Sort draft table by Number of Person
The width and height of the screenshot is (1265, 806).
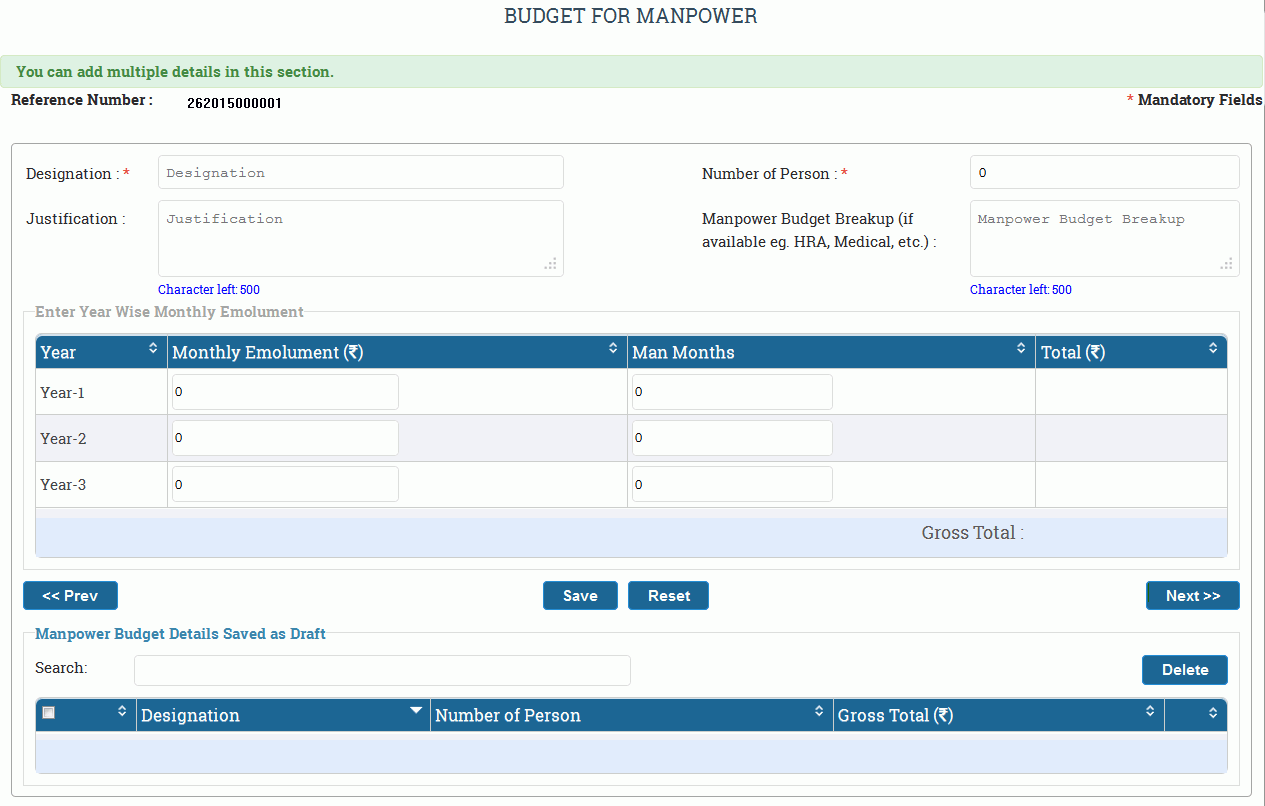(819, 711)
